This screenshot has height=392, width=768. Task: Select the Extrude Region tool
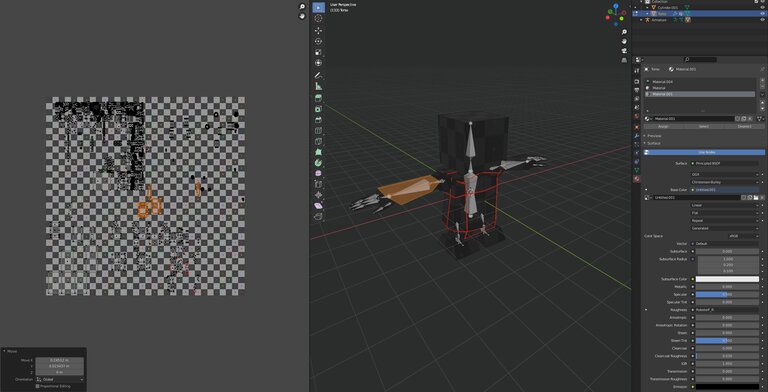point(318,98)
